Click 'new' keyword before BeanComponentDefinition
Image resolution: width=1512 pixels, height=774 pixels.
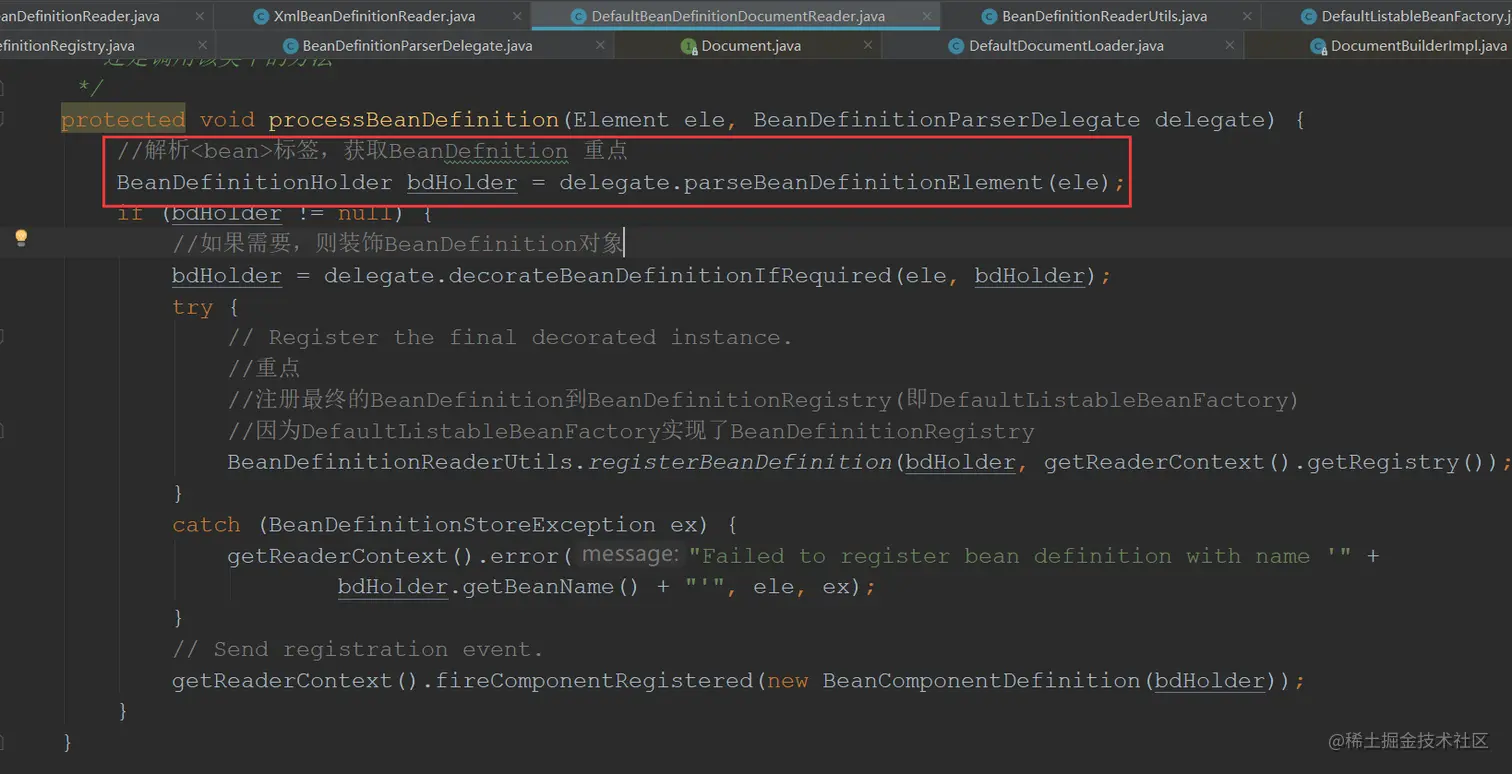(788, 680)
